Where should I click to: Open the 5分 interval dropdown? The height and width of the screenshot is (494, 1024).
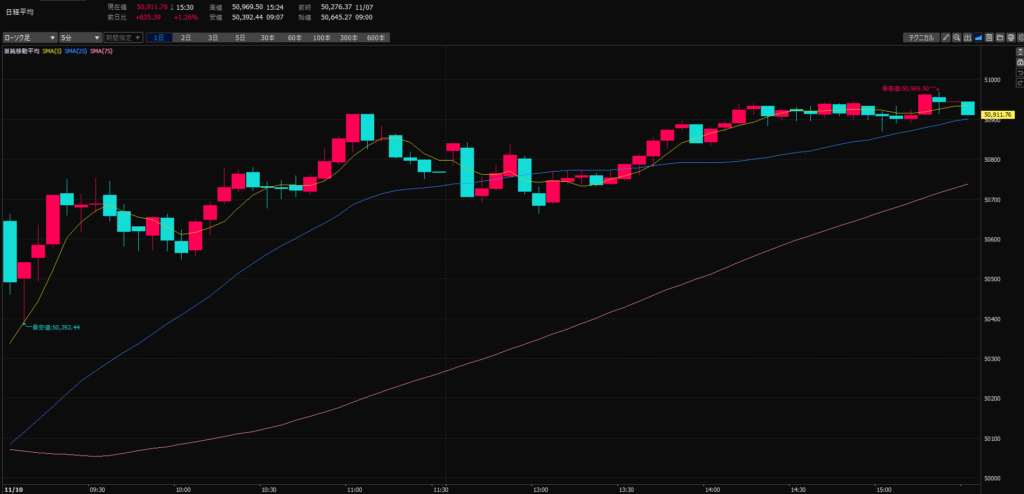[x=78, y=37]
